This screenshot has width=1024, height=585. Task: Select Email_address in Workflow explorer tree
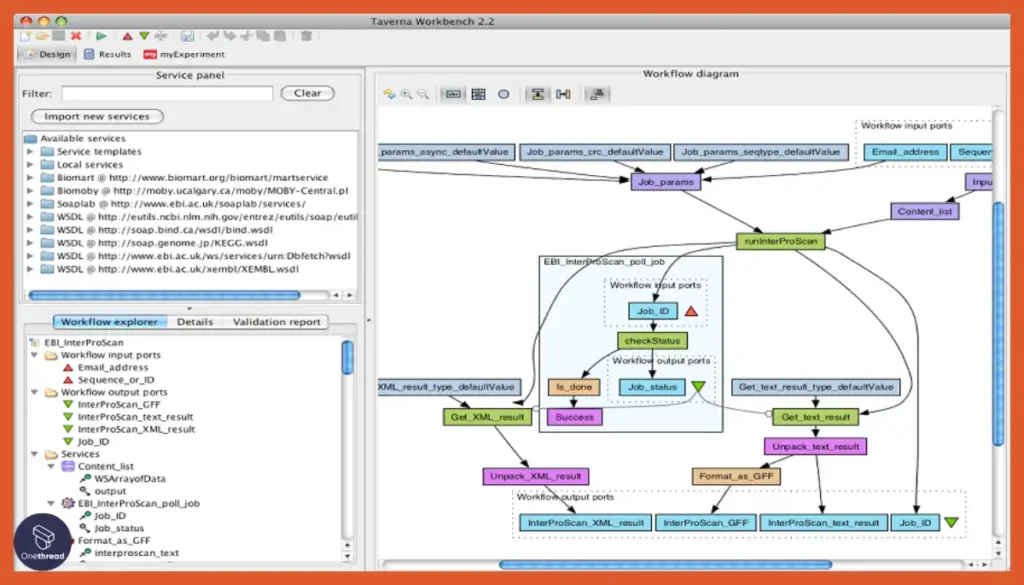pos(113,368)
